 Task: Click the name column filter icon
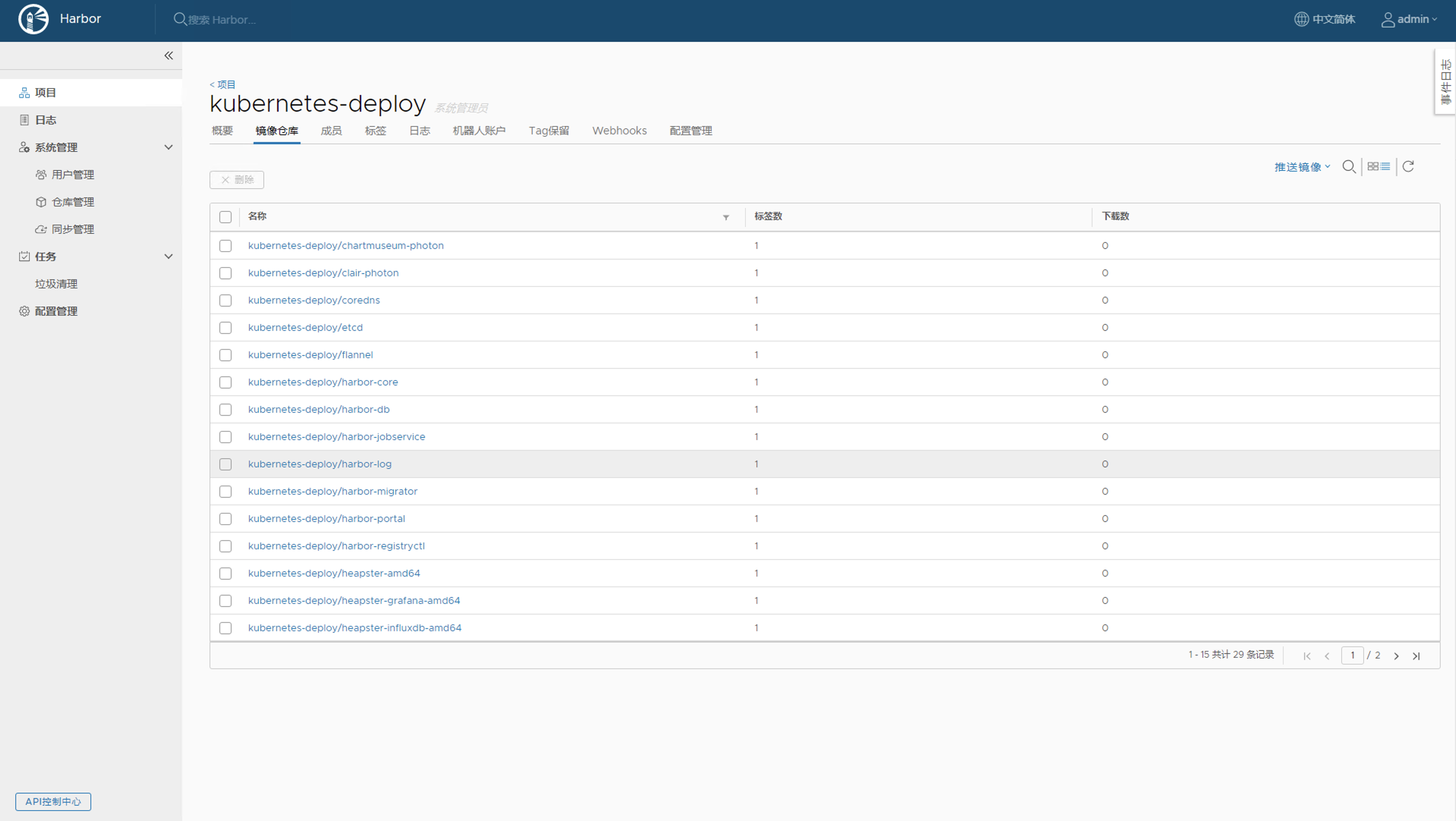726,217
